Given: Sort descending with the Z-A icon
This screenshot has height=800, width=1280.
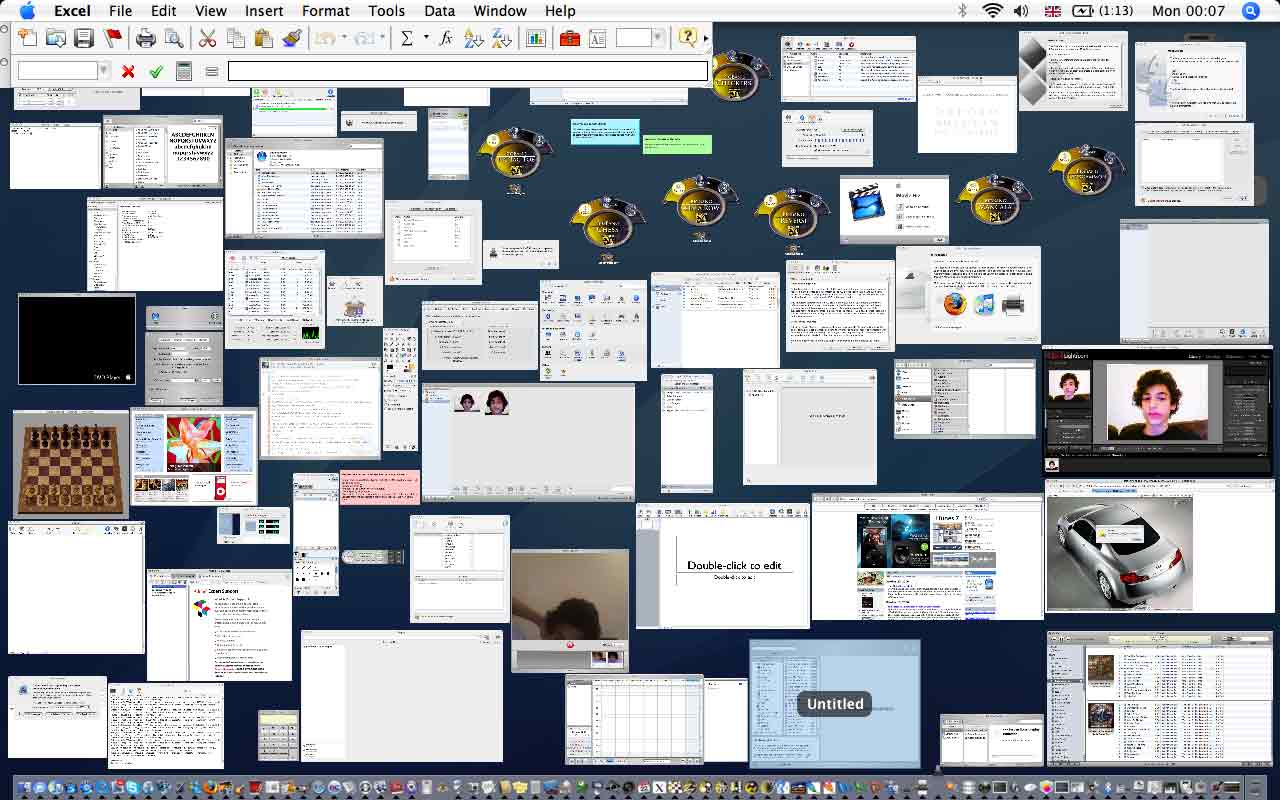Looking at the screenshot, I should pyautogui.click(x=502, y=38).
